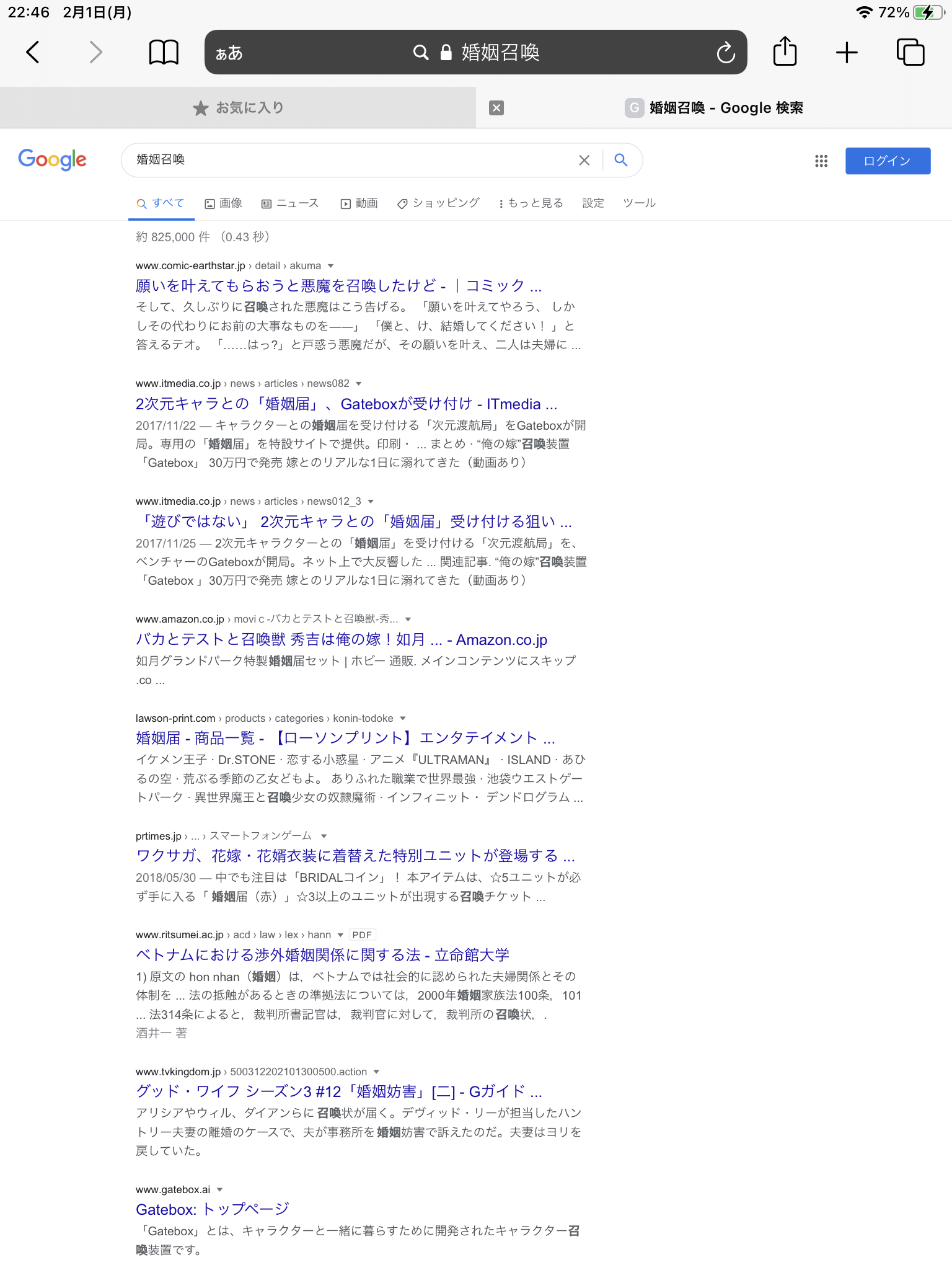The height and width of the screenshot is (1270, 952).
Task: Expand arrow beside amazon.co.jp URL
Action: [408, 619]
